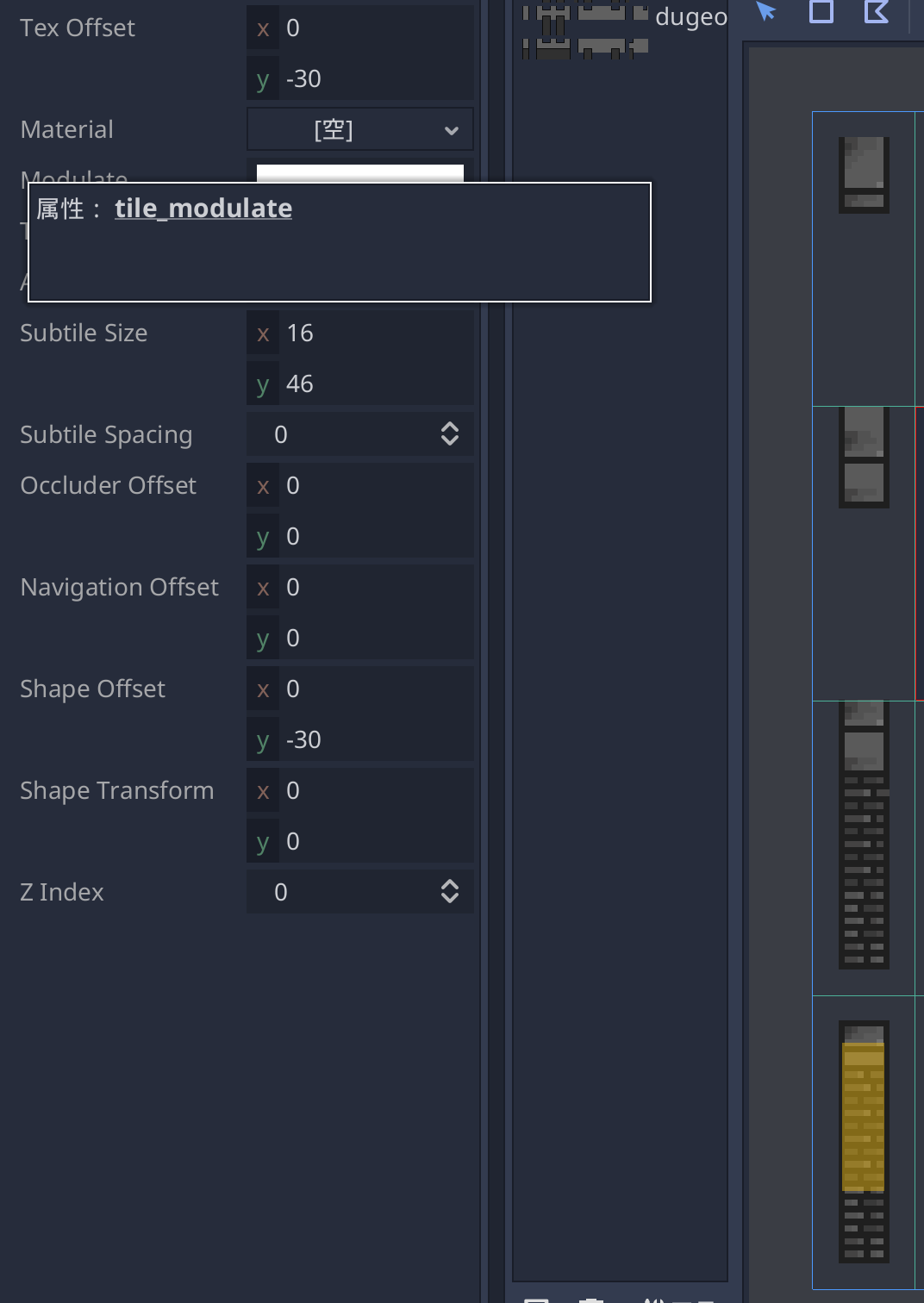Edit the Subtile Size X value of 16
The image size is (924, 1303).
pyautogui.click(x=371, y=333)
